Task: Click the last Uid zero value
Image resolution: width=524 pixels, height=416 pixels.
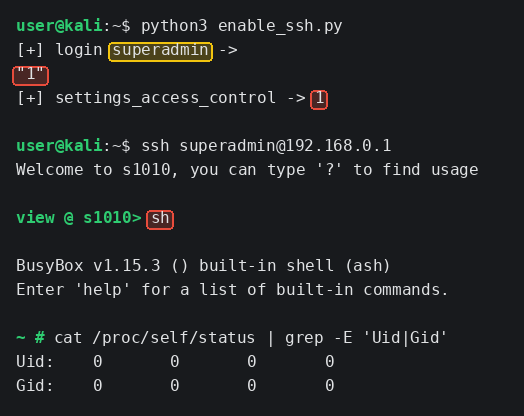Action: click(330, 362)
